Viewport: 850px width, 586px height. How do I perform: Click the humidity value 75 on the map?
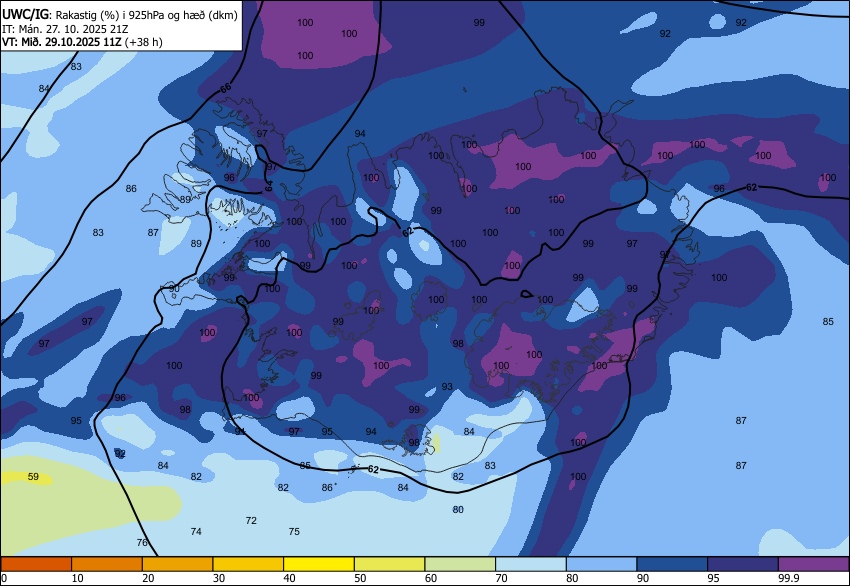tap(294, 531)
